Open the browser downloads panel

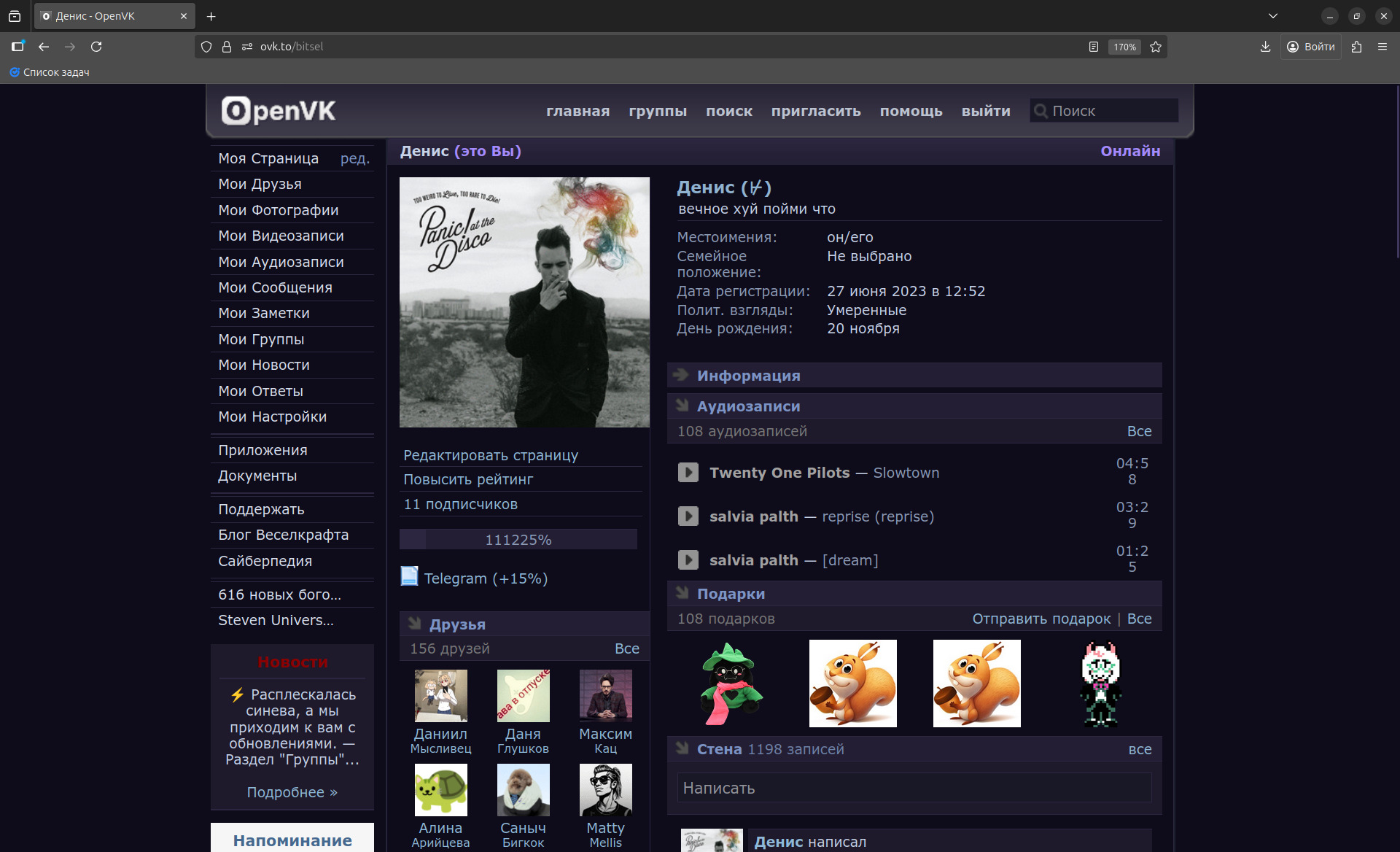pyautogui.click(x=1265, y=47)
